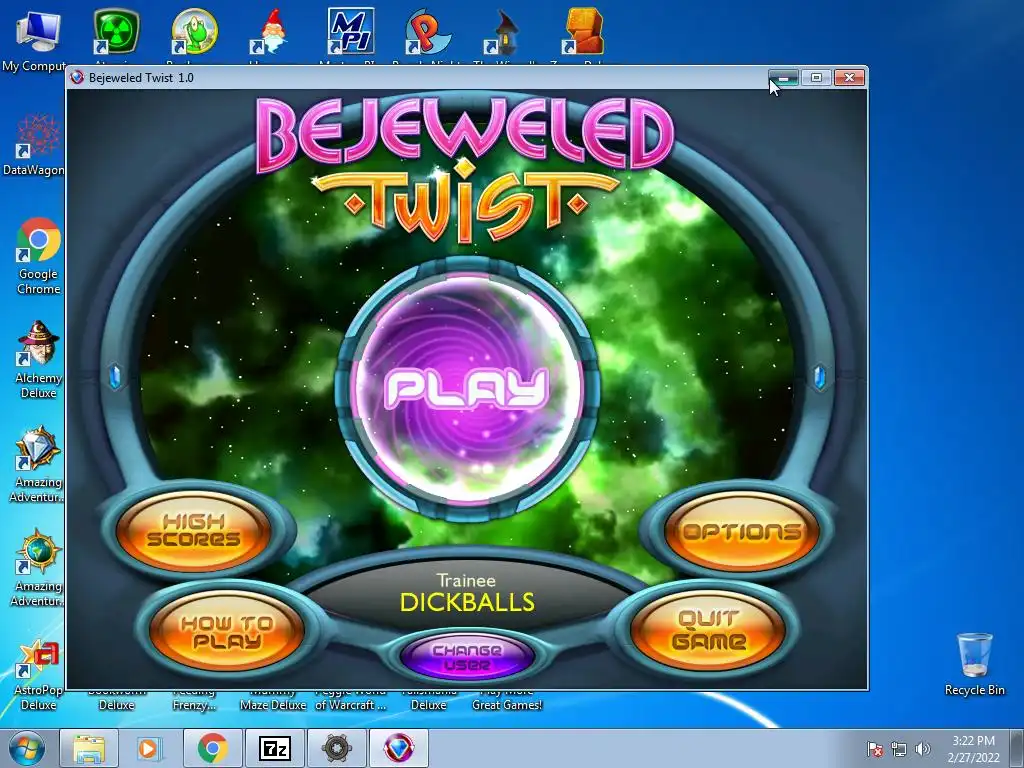The width and height of the screenshot is (1024, 768).
Task: Click the Quit Game button
Action: click(x=708, y=631)
